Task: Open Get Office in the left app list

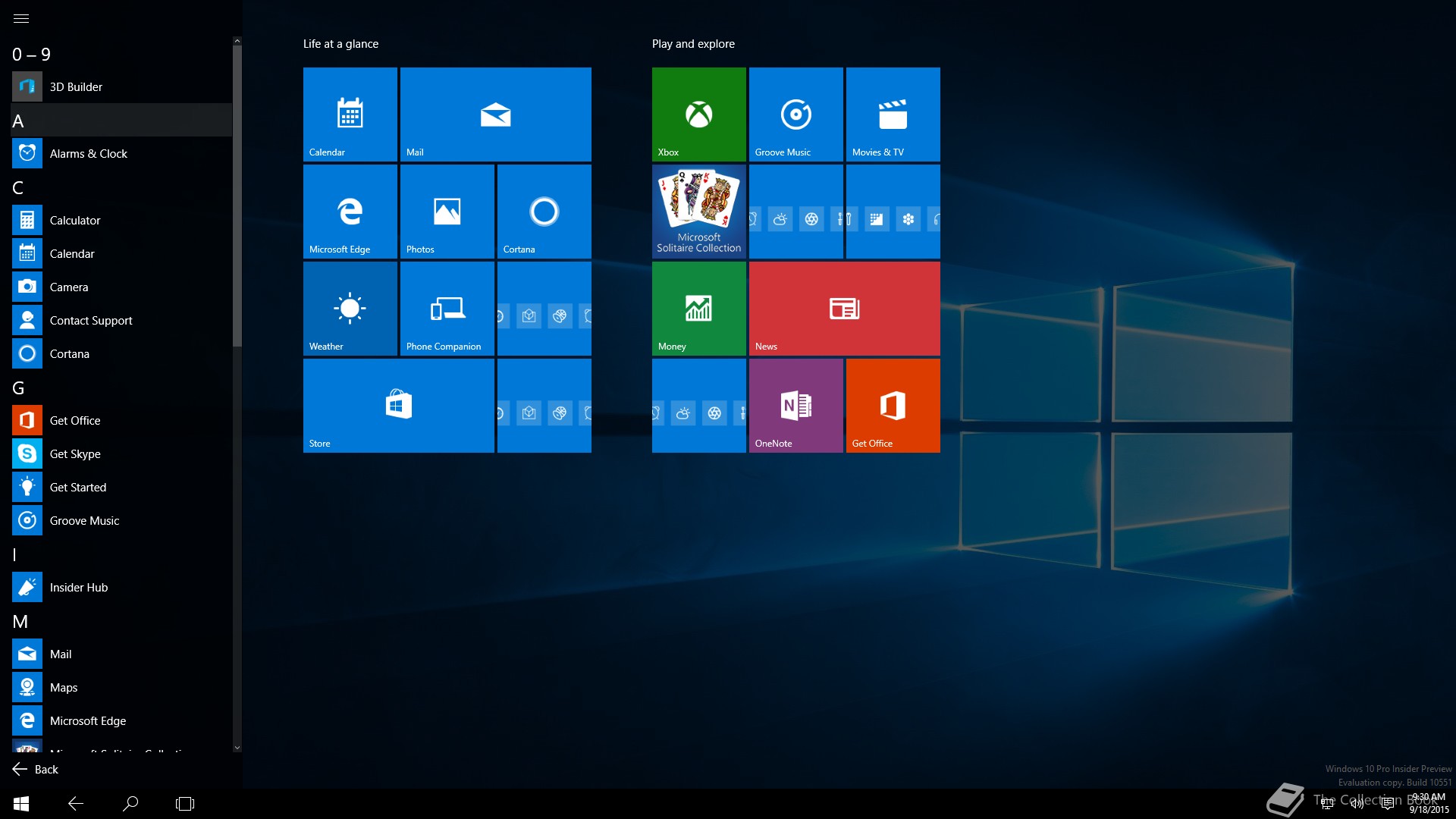Action: pos(122,420)
